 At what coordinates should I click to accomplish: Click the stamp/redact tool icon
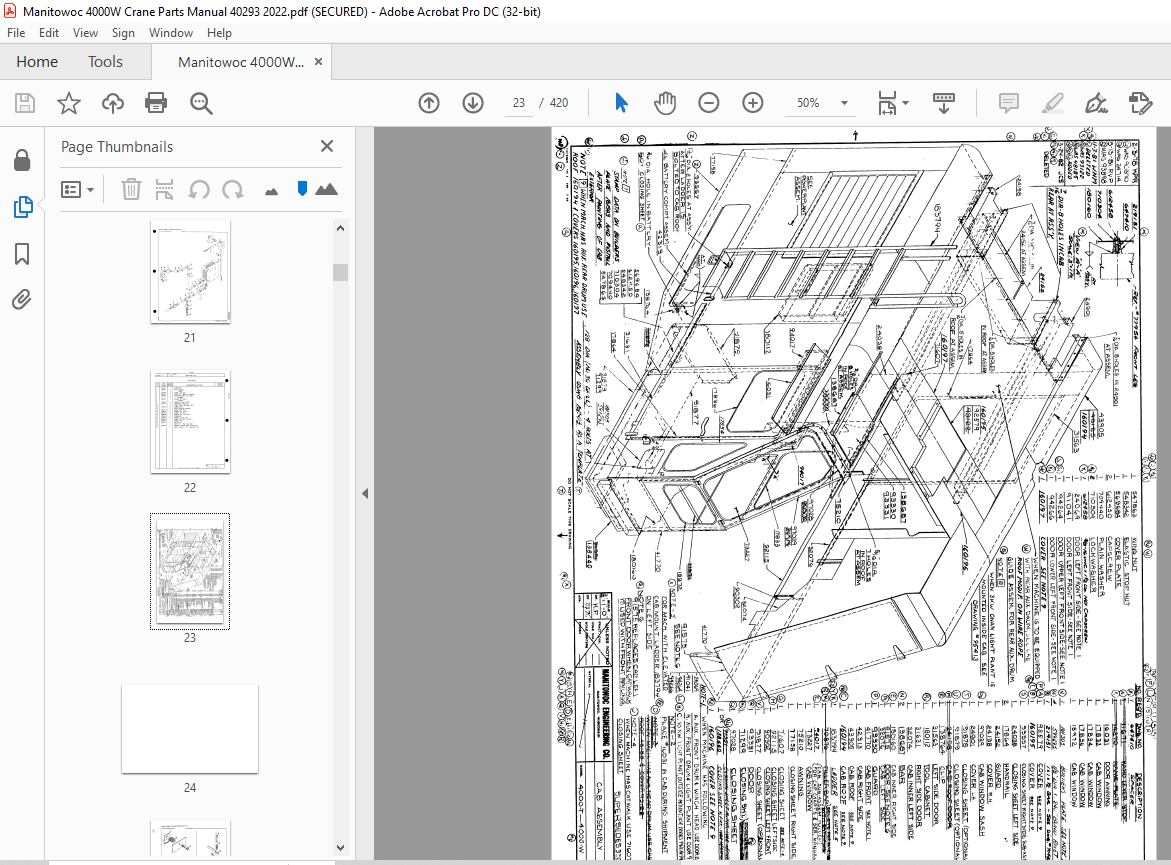pyautogui.click(x=1140, y=103)
